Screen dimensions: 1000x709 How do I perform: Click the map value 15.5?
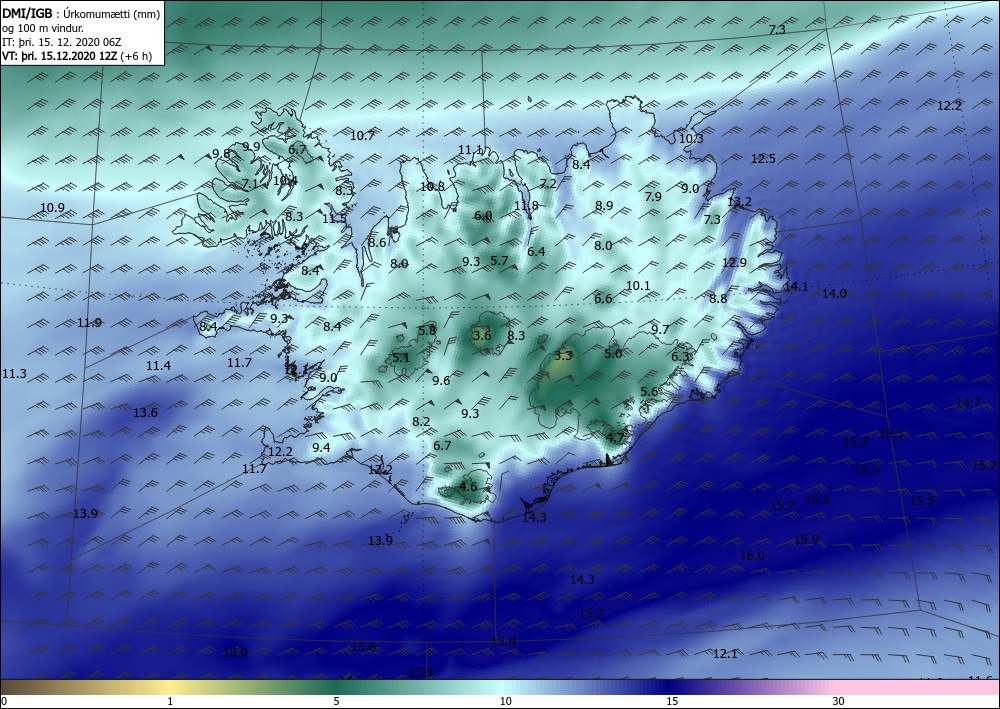click(922, 501)
